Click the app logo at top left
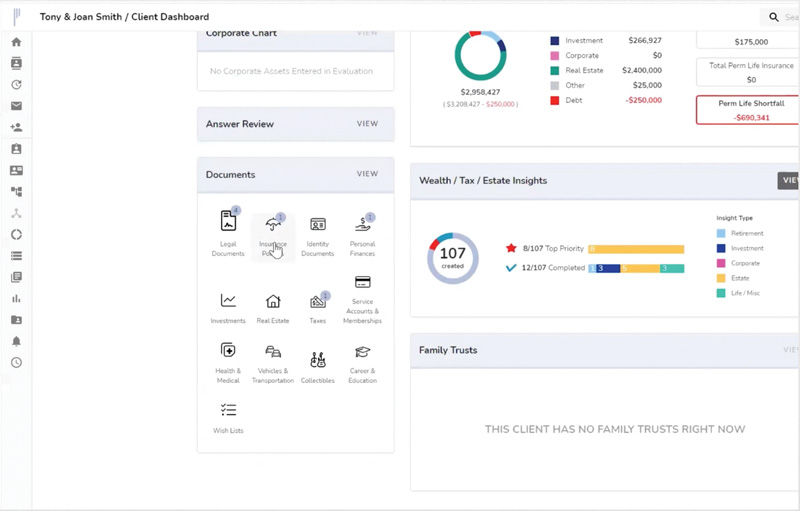The height and width of the screenshot is (511, 800). pos(17,16)
